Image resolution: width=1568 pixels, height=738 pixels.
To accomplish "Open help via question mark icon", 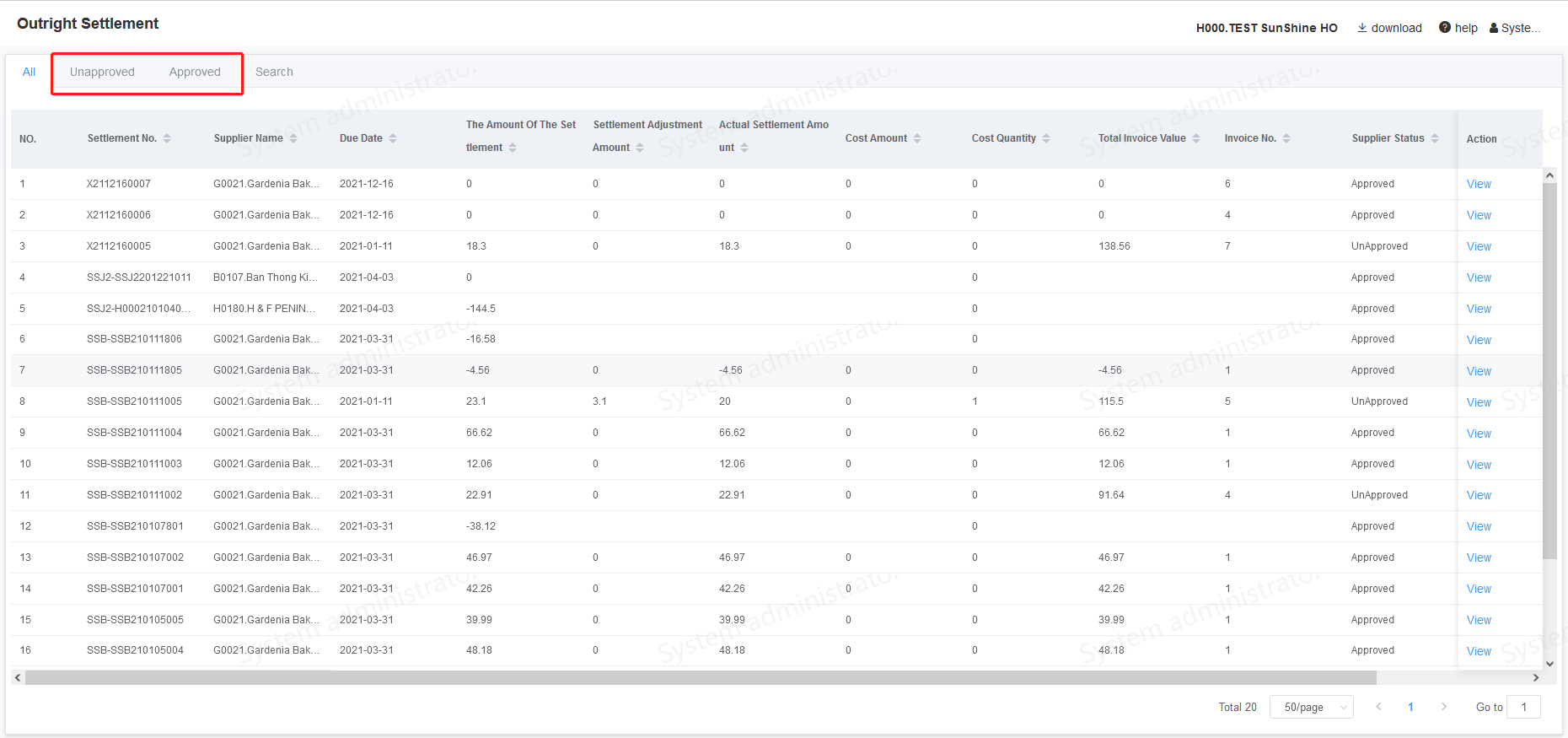I will click(1445, 28).
